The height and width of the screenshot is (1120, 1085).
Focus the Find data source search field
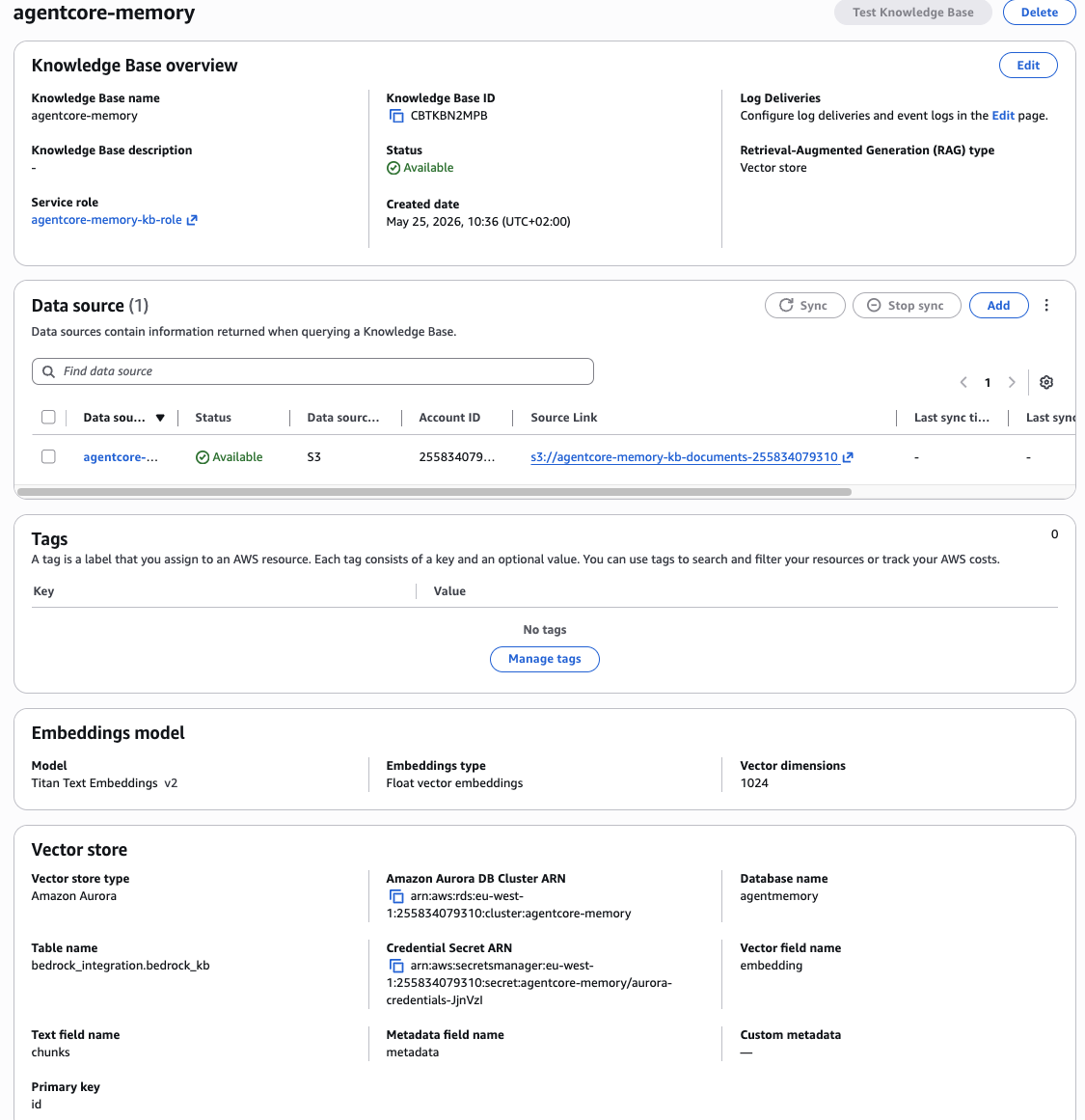(x=312, y=371)
